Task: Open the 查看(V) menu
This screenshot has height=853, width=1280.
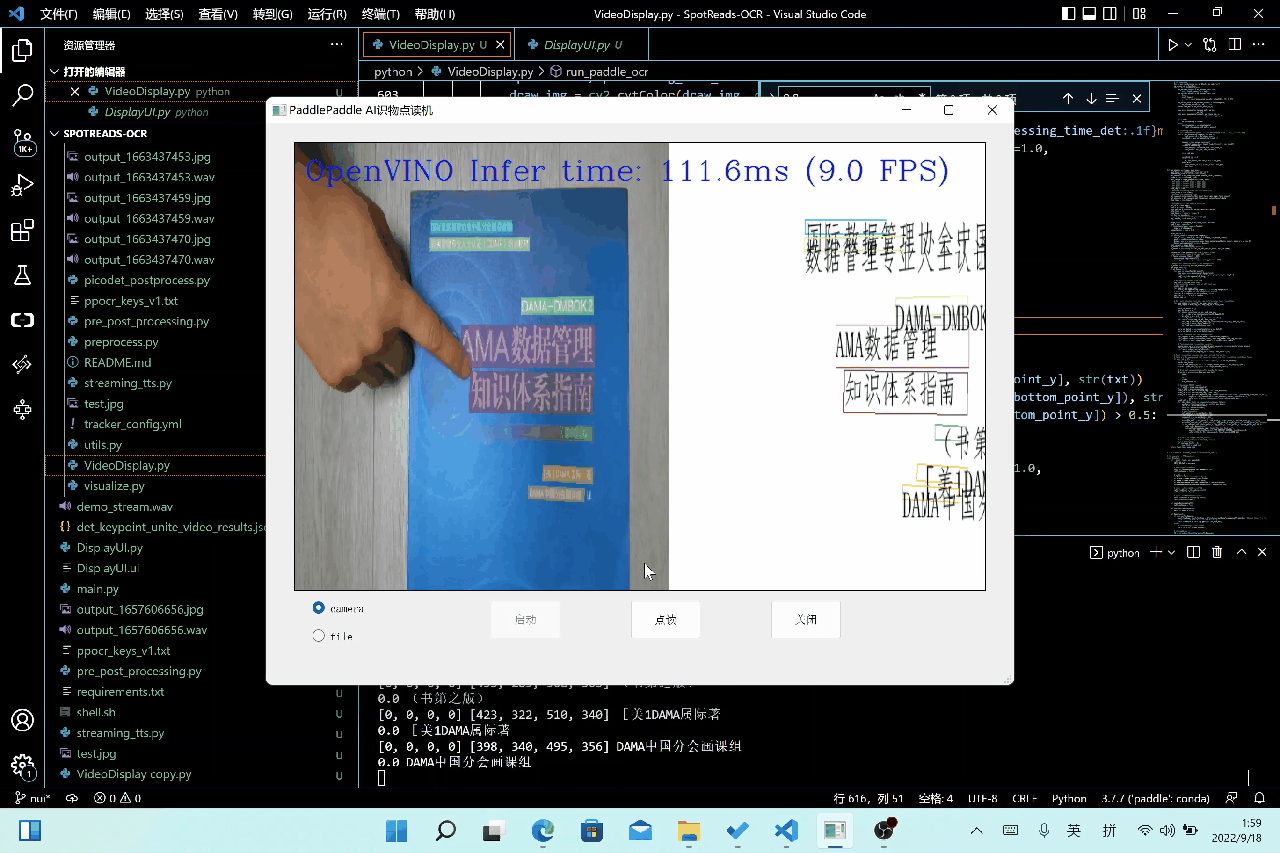Action: click(218, 14)
